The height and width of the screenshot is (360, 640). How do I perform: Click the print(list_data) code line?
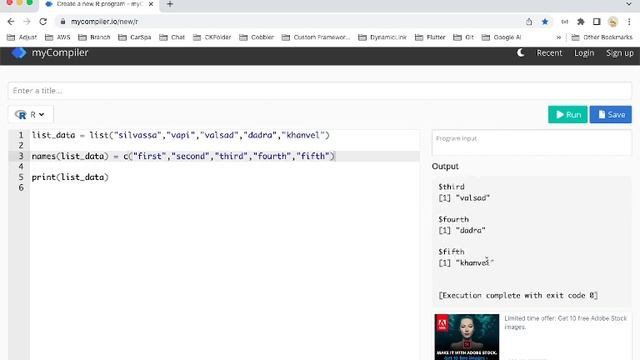[x=70, y=177]
